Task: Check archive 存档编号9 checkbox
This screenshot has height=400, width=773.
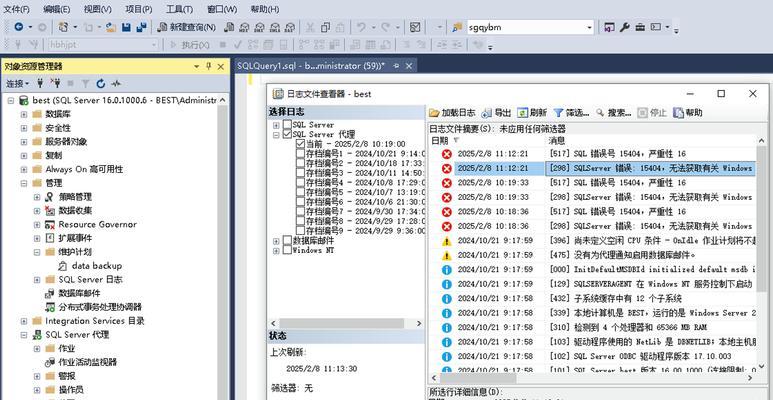Action: 300,230
